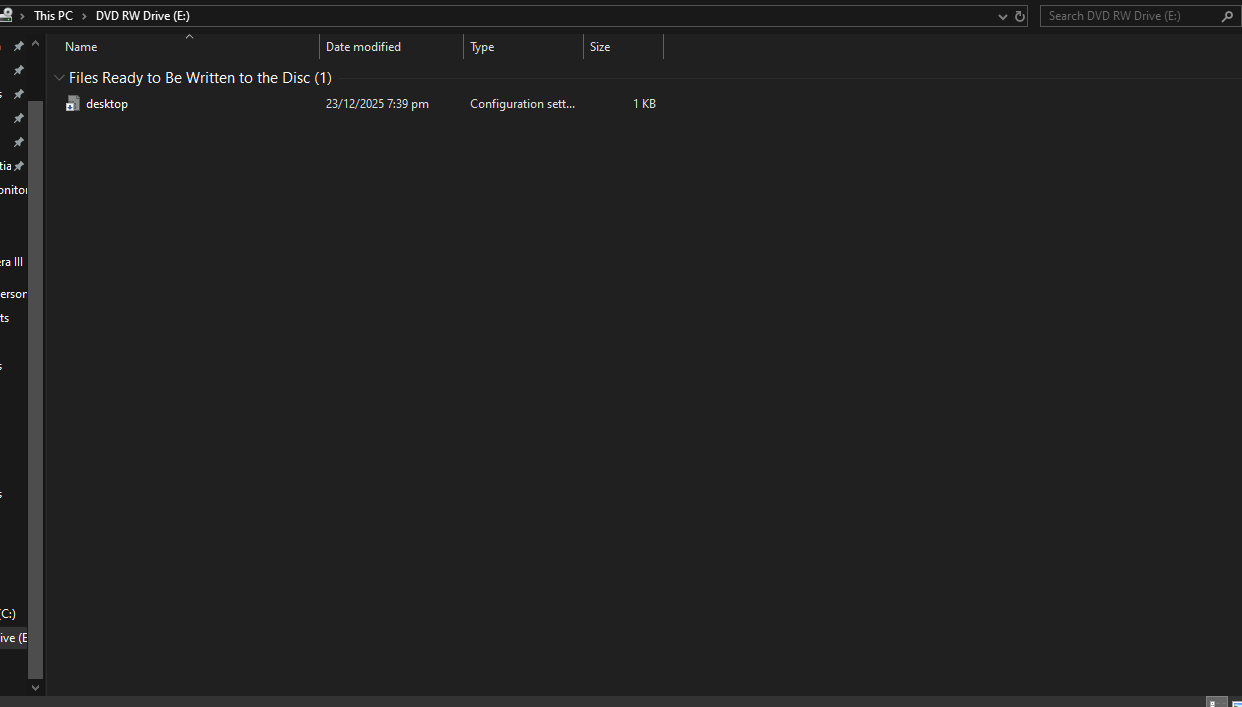The height and width of the screenshot is (707, 1242).
Task: Open the (C:) drive in navigation pane
Action: [x=8, y=614]
